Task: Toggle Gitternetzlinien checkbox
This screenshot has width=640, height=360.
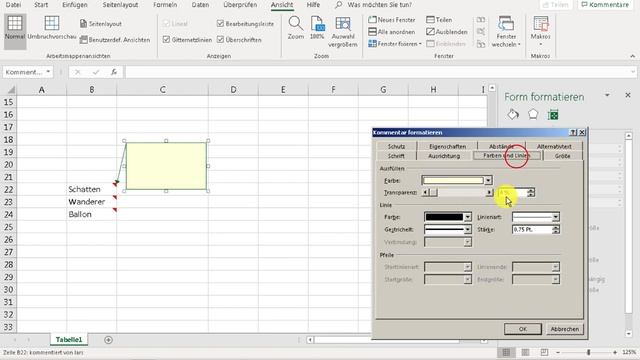Action: [x=166, y=40]
